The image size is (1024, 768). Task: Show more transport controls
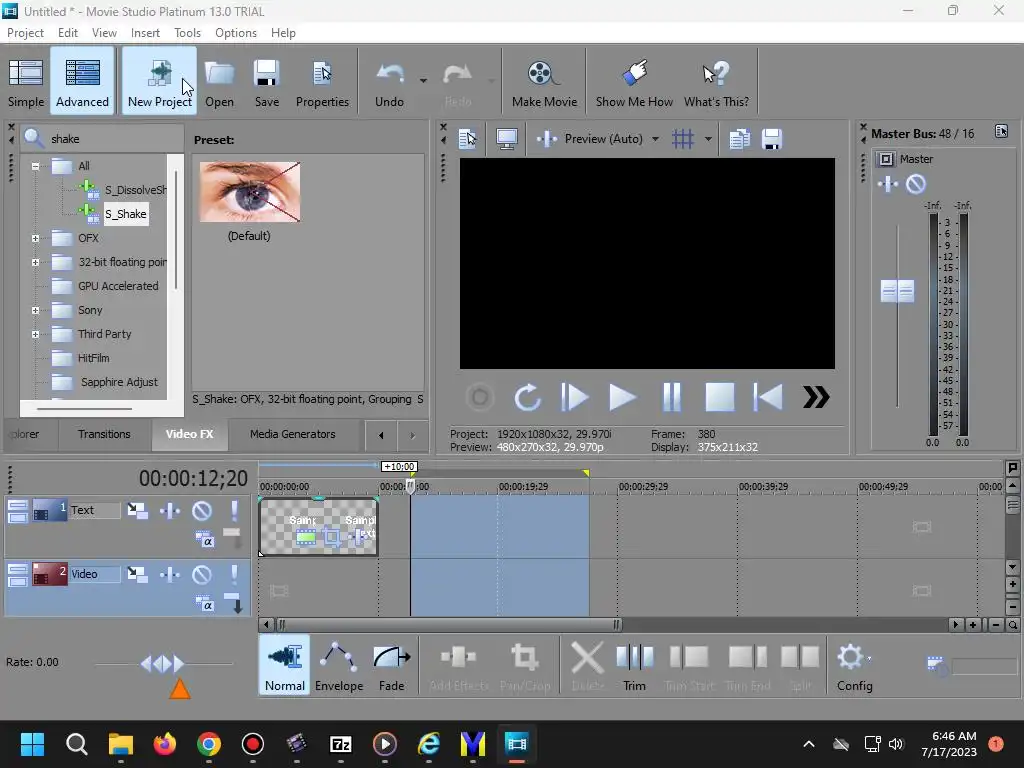click(816, 397)
